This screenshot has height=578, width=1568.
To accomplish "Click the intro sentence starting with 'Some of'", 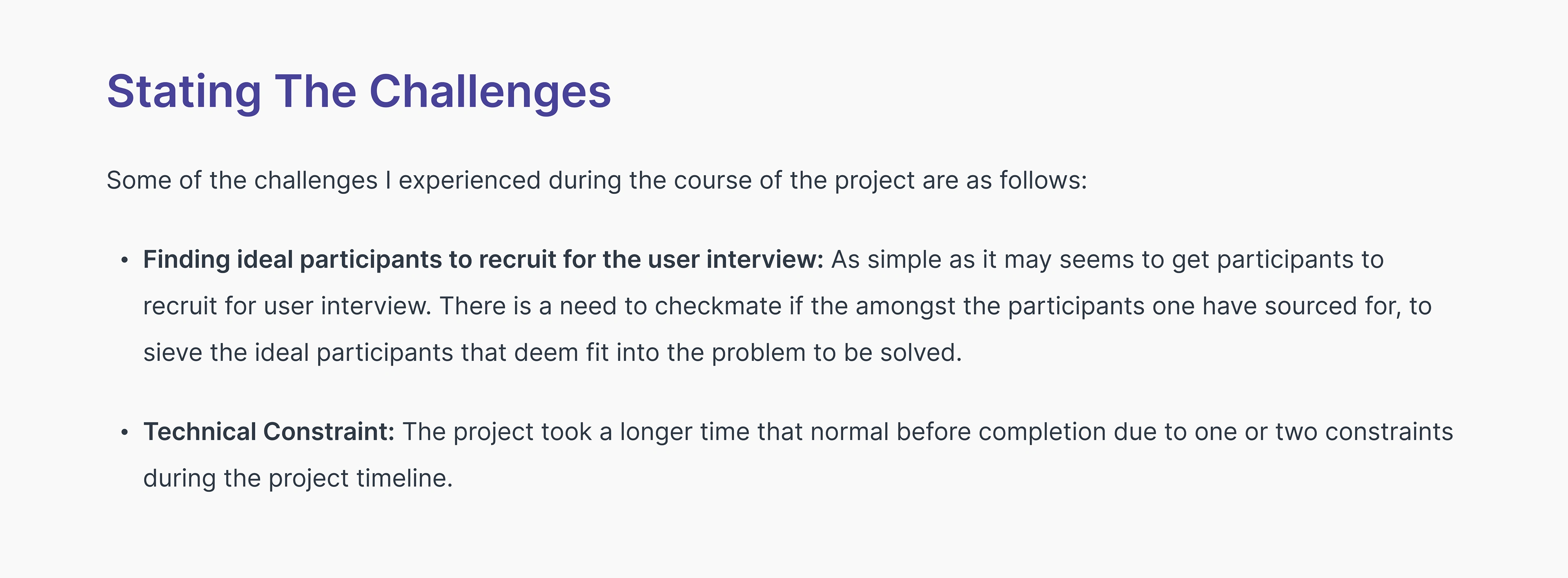I will 597,180.
